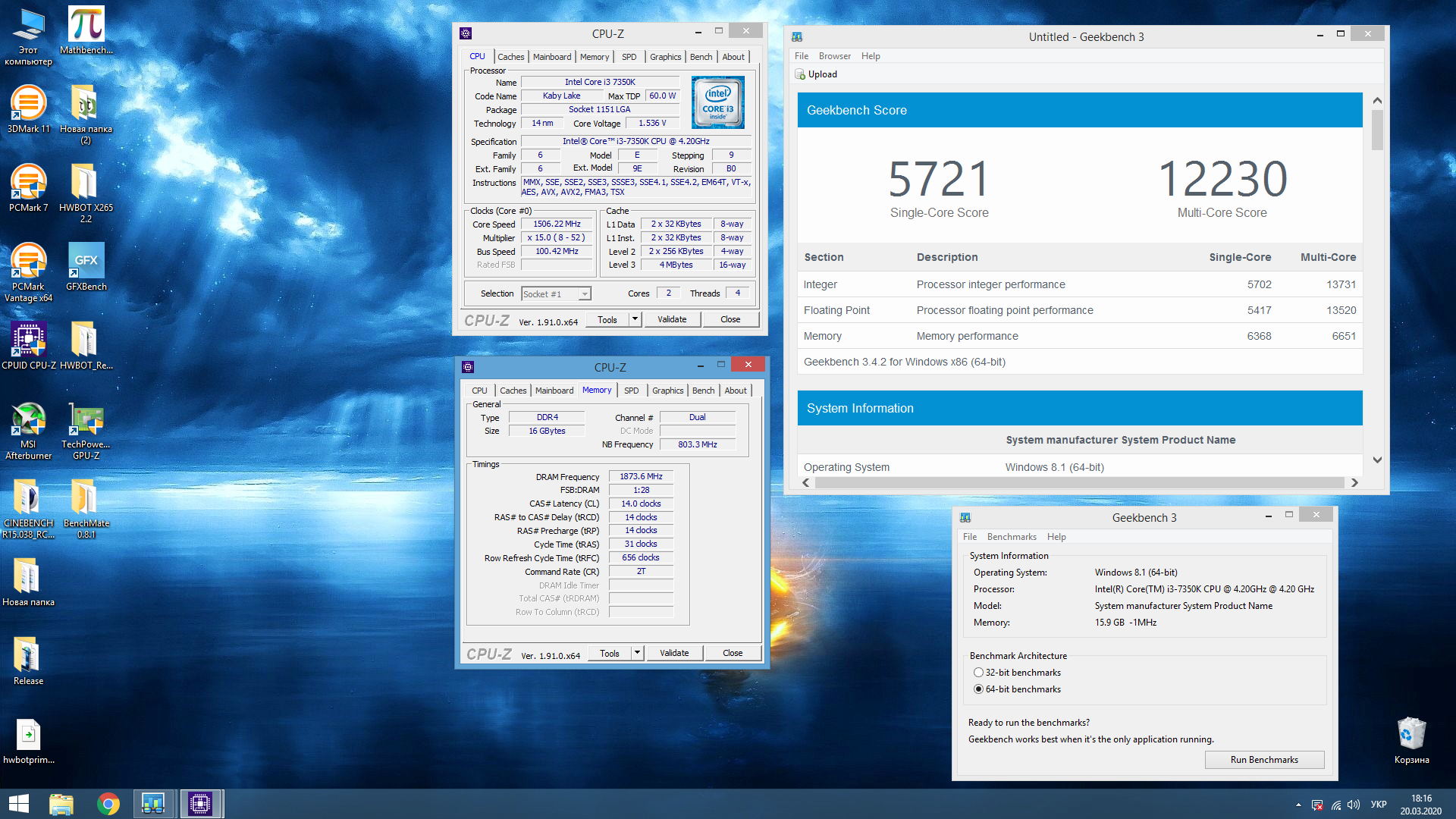Select the 64-bit benchmarks radio button
The image size is (1456, 819).
point(978,689)
